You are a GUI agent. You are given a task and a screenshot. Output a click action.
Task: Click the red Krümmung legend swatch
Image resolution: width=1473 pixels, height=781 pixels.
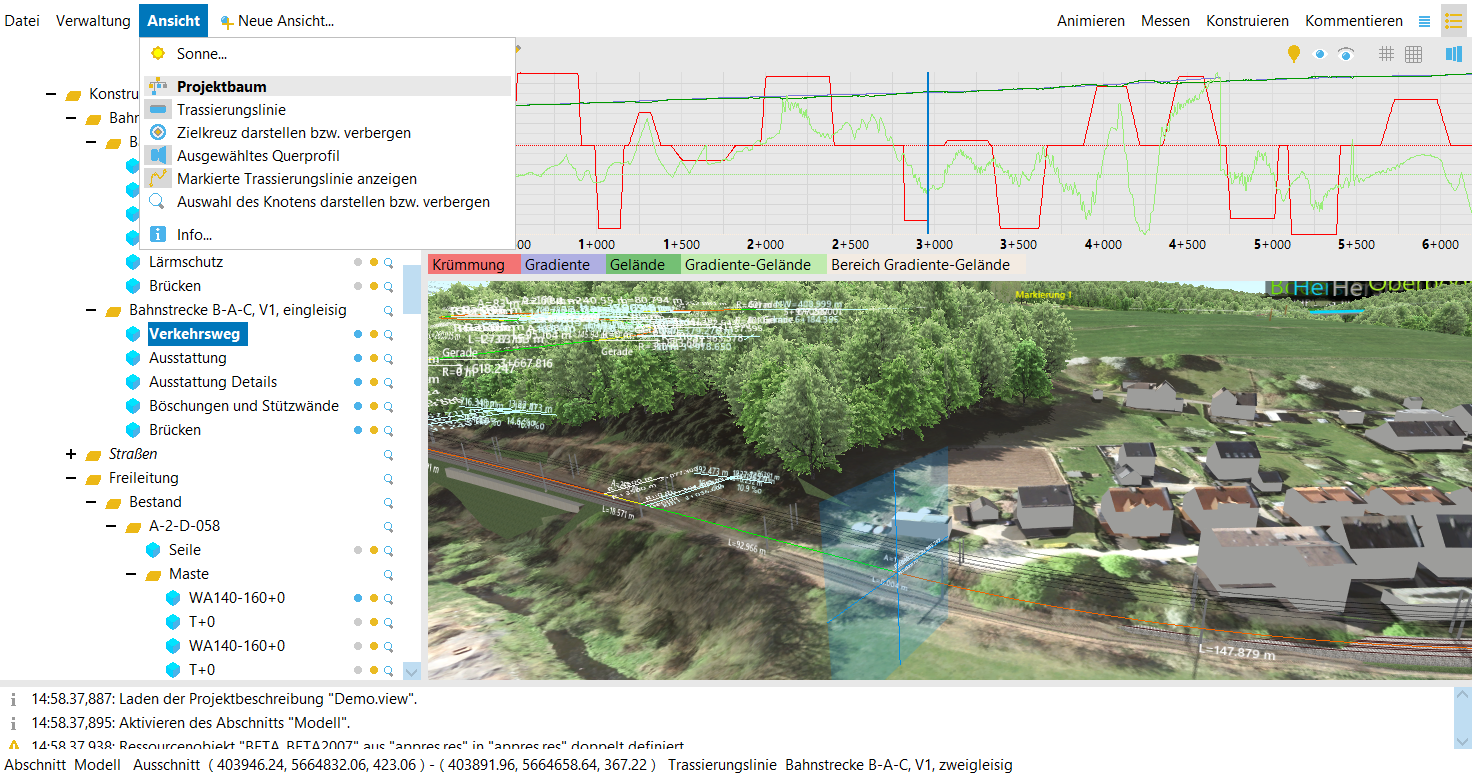pos(475,265)
